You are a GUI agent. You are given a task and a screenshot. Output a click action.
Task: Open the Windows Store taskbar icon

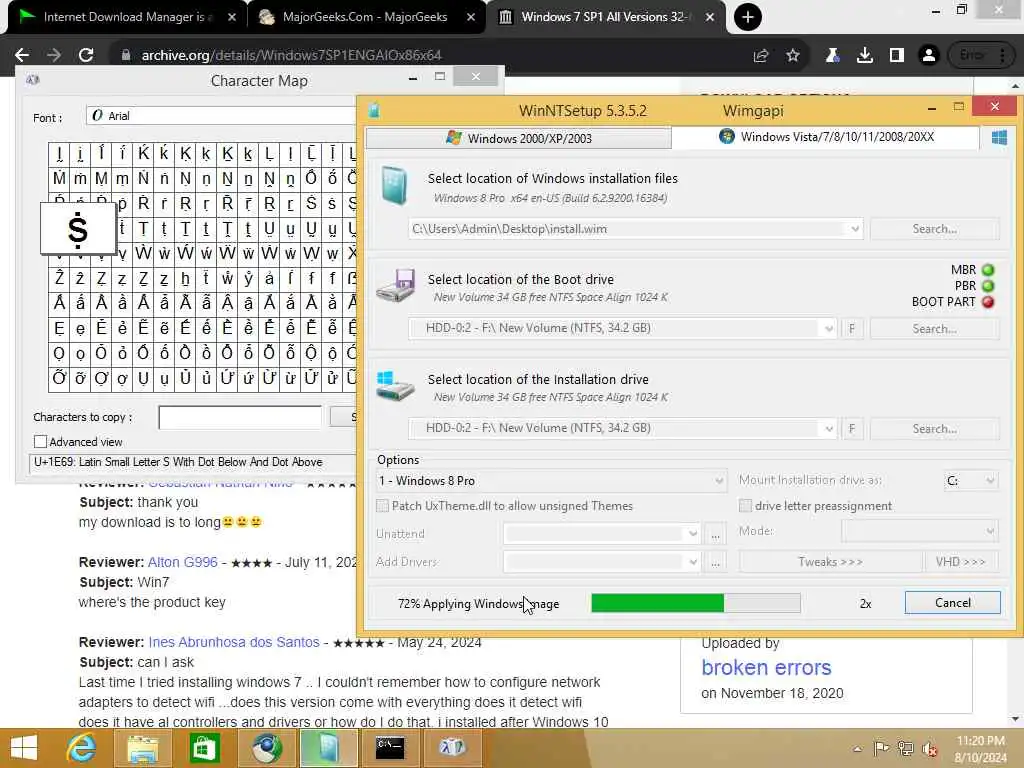tap(204, 748)
